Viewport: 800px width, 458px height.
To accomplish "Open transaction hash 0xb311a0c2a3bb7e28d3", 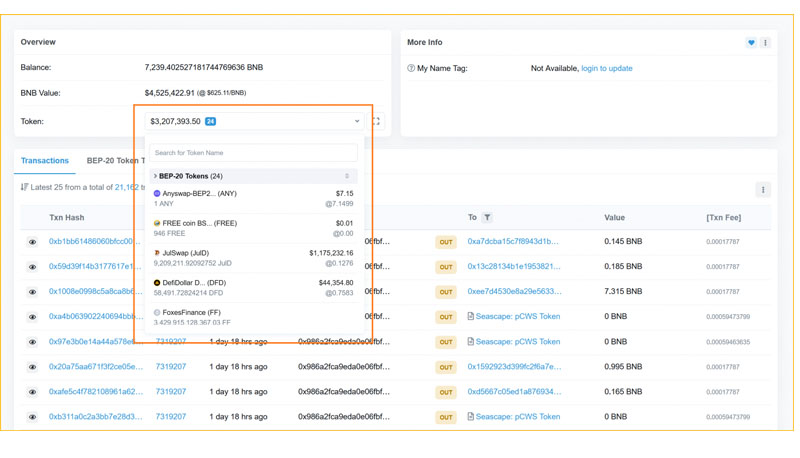I will 96,417.
